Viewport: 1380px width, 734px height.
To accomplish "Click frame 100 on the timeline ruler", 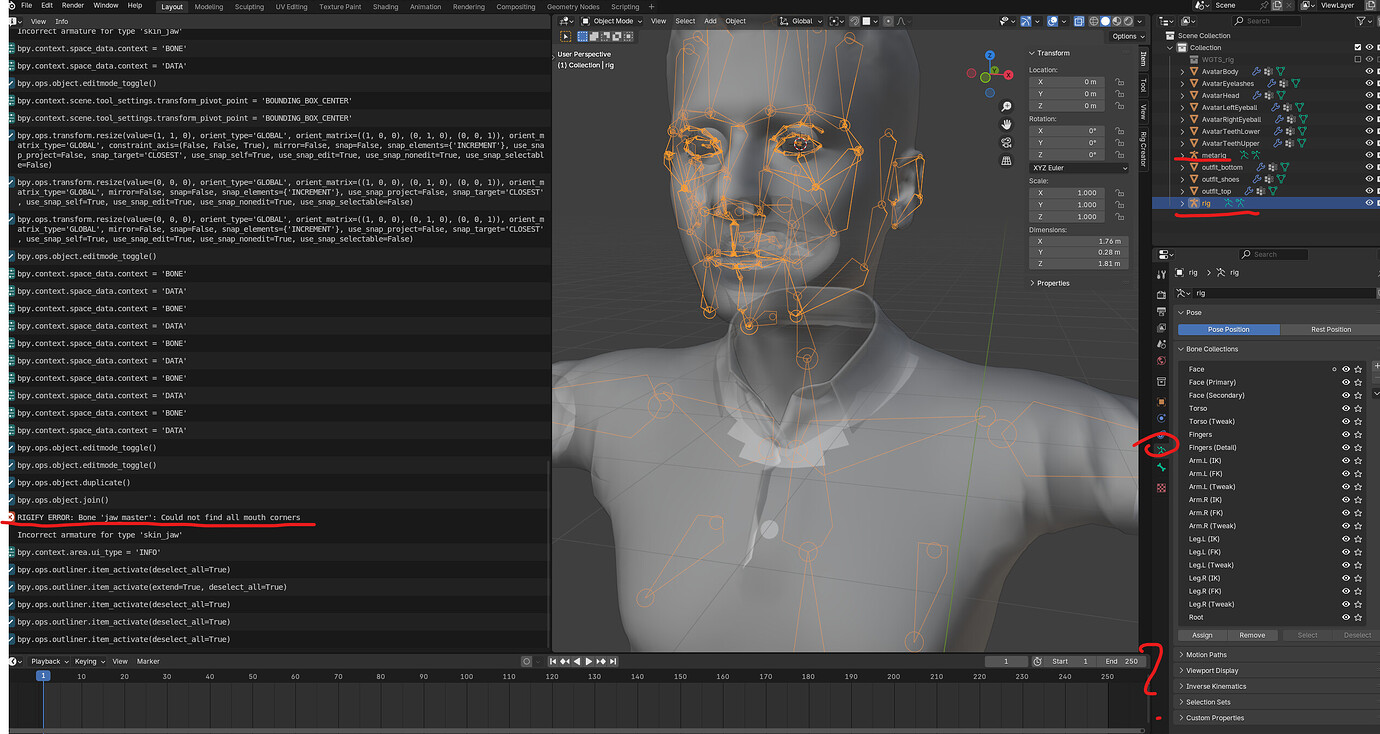I will coord(465,676).
